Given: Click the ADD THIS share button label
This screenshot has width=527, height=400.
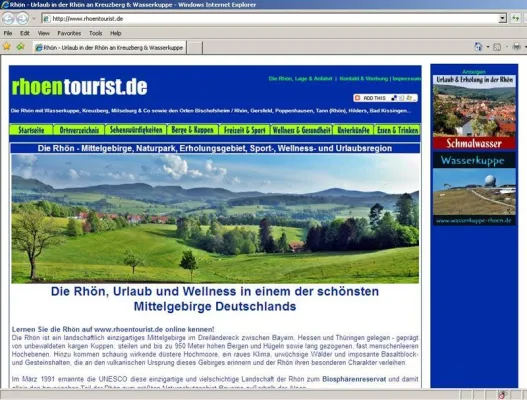Looking at the screenshot, I should (x=374, y=98).
